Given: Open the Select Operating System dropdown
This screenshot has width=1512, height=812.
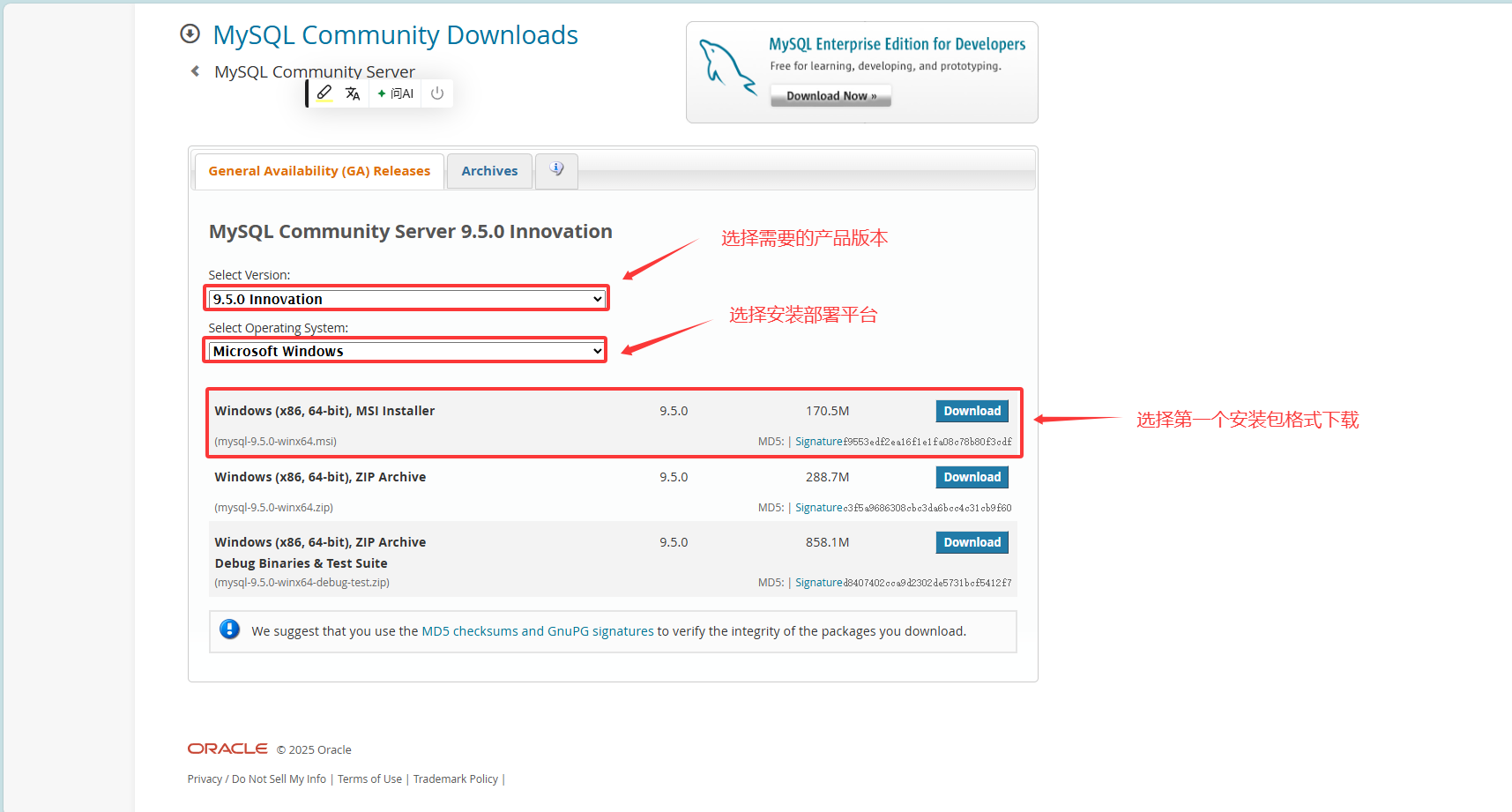Looking at the screenshot, I should point(406,351).
